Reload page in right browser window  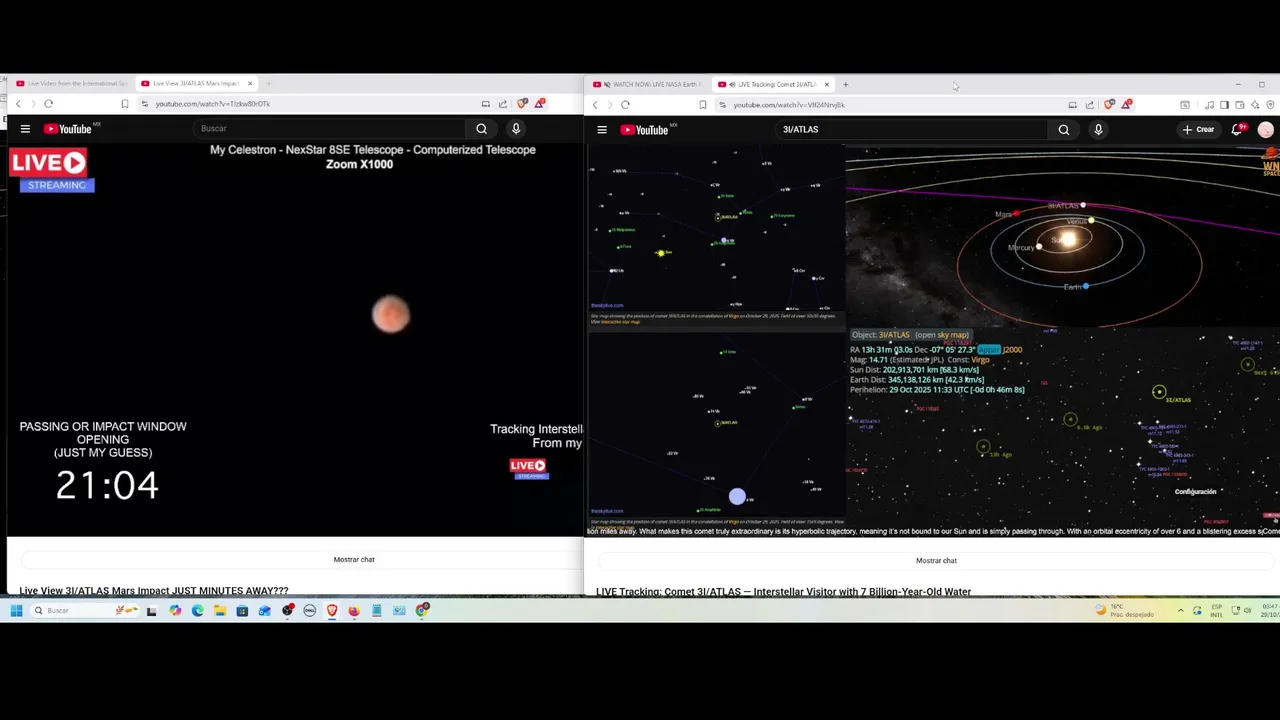tap(625, 104)
